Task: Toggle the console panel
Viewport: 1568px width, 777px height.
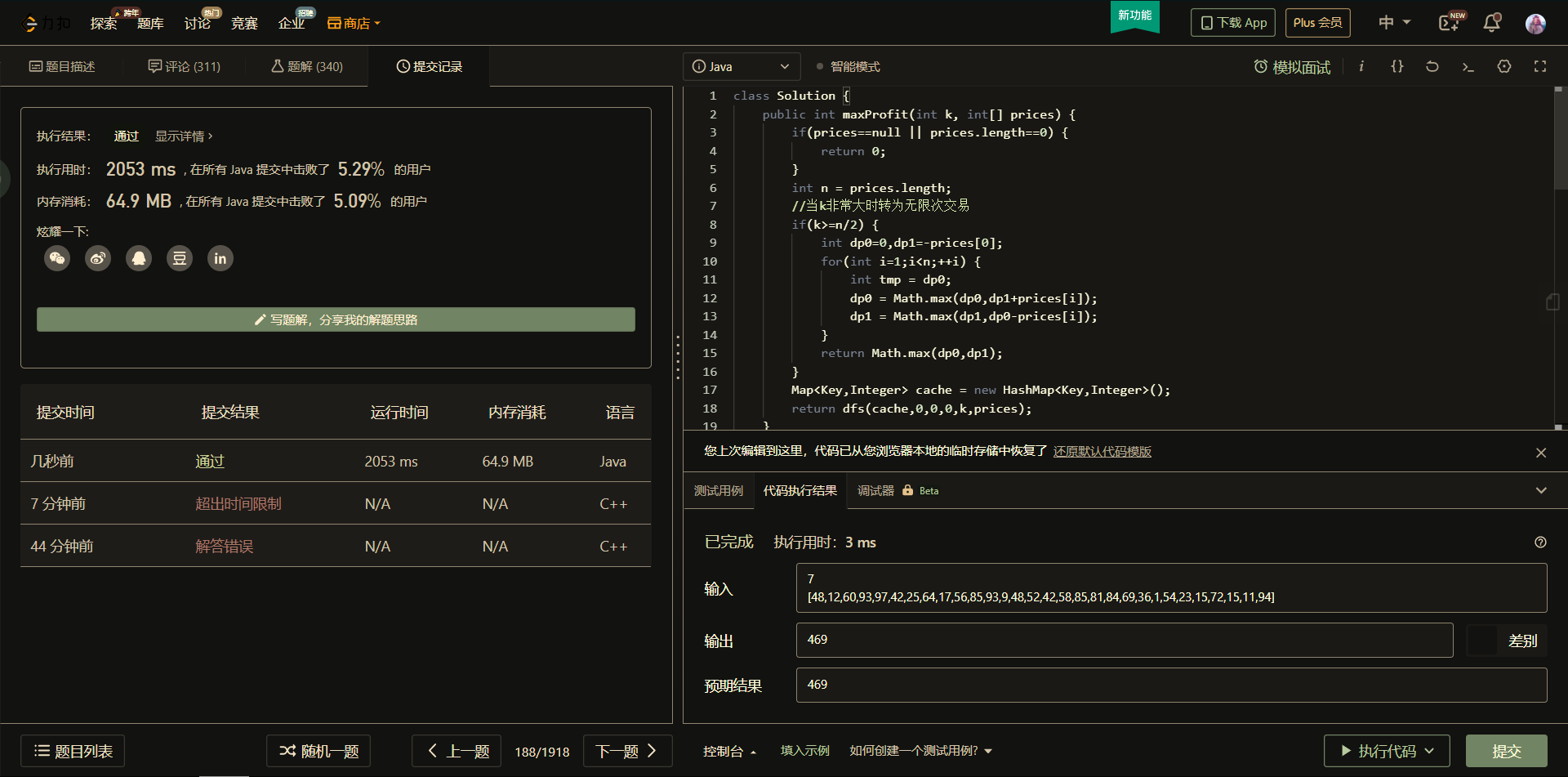Action: (729, 751)
